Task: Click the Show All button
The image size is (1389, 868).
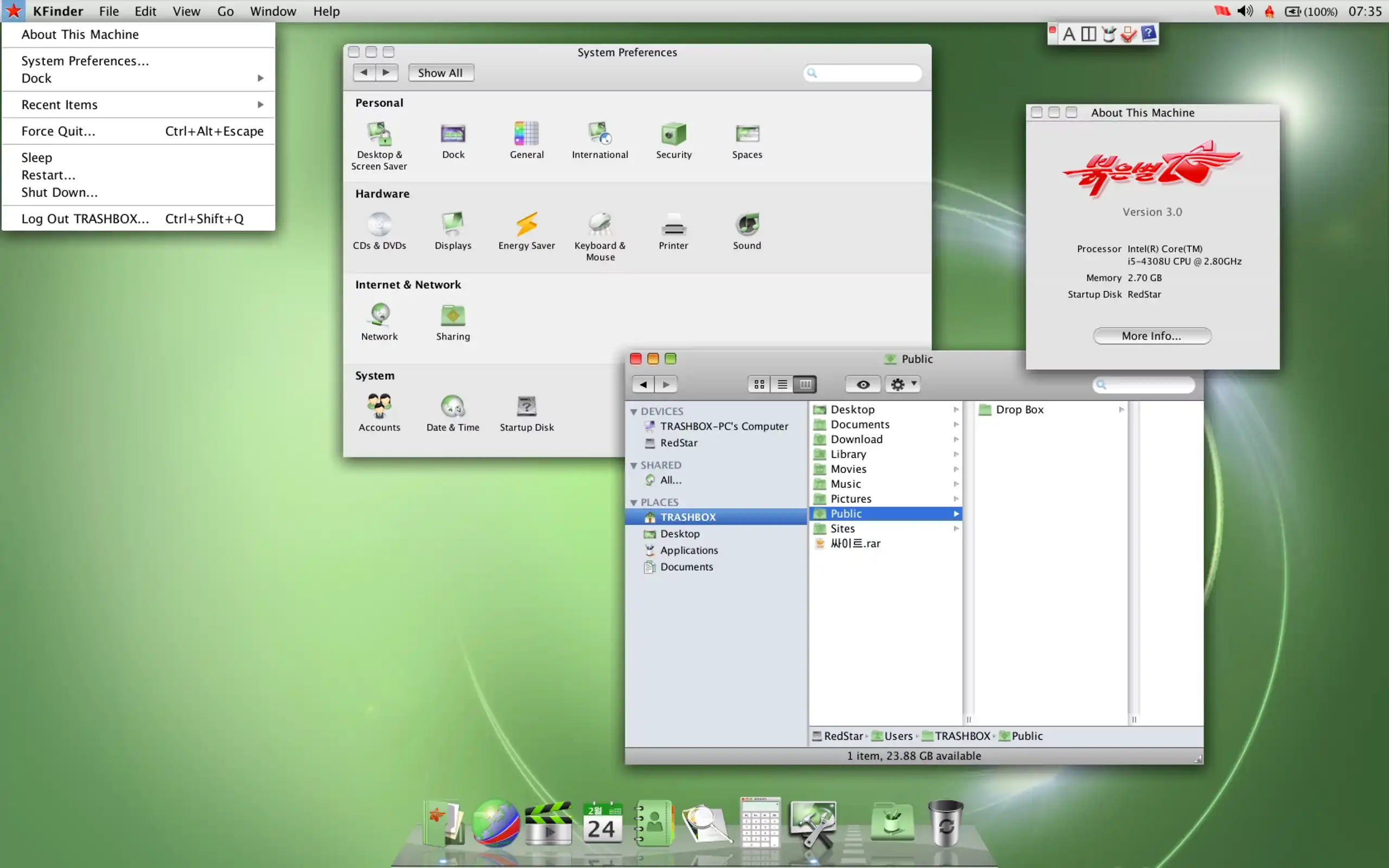Action: point(440,73)
